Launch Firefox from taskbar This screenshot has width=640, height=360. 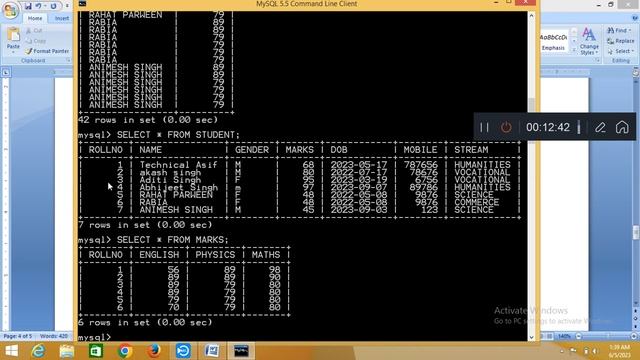tap(153, 351)
